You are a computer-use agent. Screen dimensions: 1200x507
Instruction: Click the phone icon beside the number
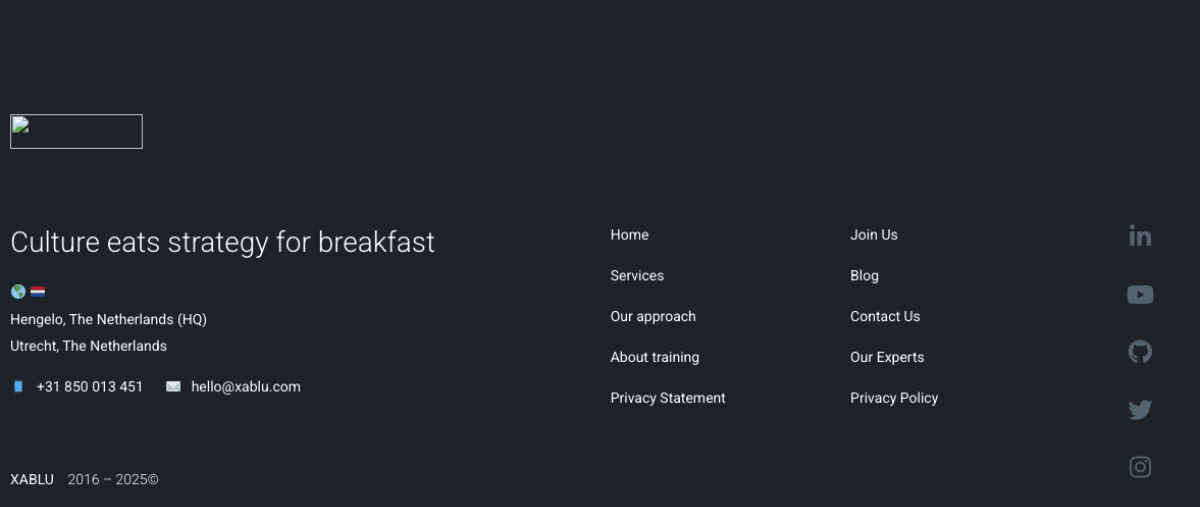point(18,387)
